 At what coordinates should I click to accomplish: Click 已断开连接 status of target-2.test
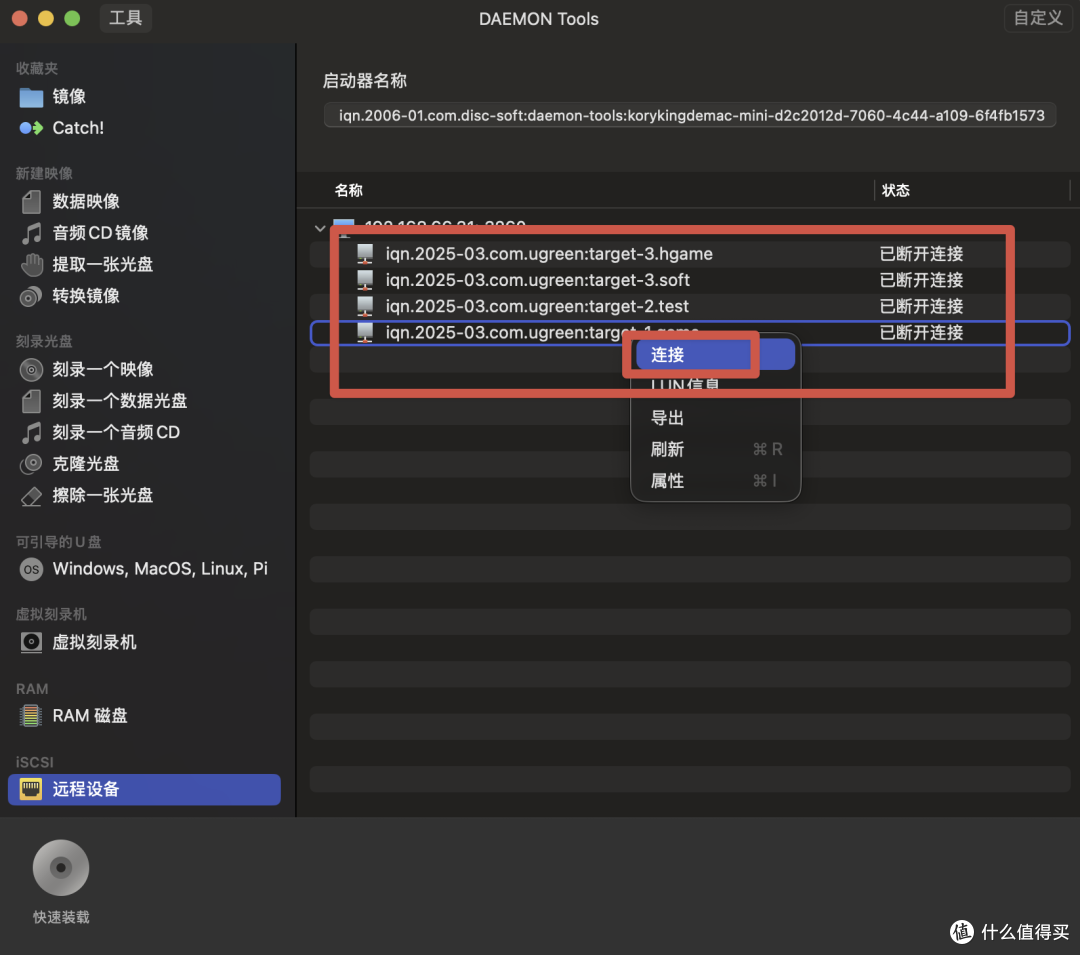pos(922,306)
